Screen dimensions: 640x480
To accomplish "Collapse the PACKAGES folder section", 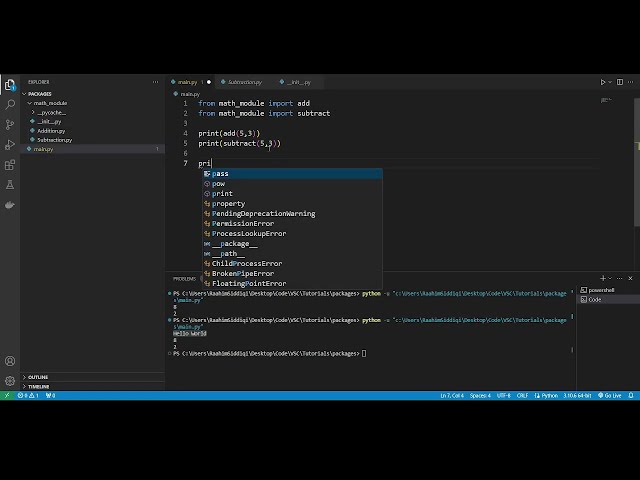I will [x=92, y=94].
